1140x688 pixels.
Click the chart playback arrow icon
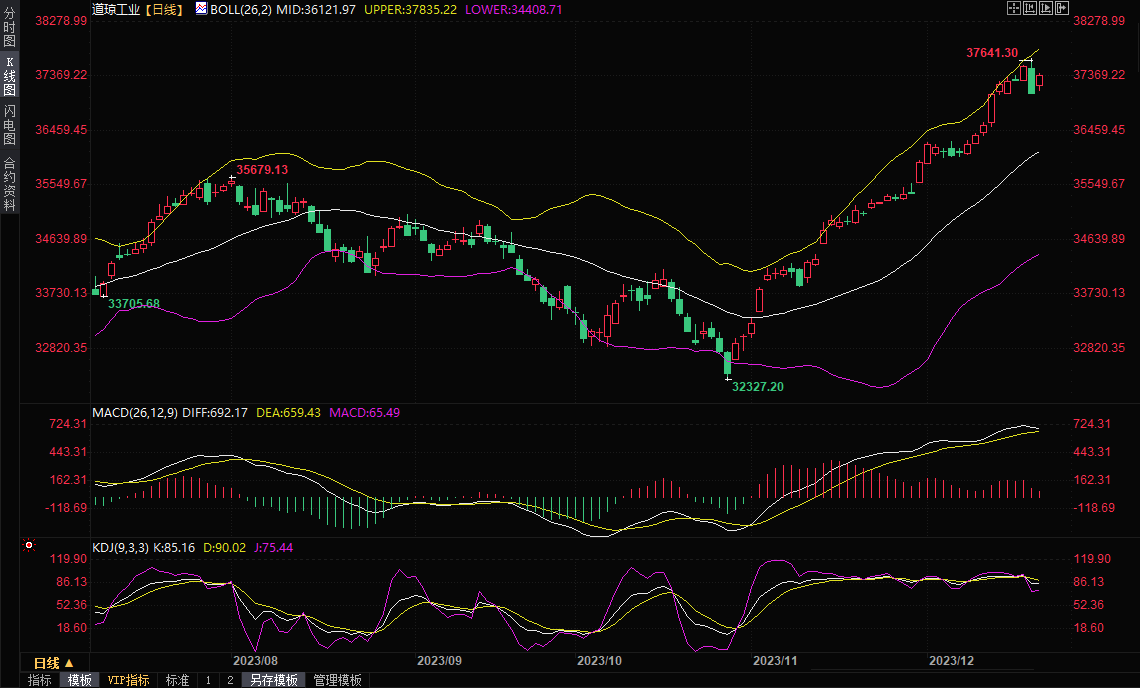pyautogui.click(x=1046, y=8)
